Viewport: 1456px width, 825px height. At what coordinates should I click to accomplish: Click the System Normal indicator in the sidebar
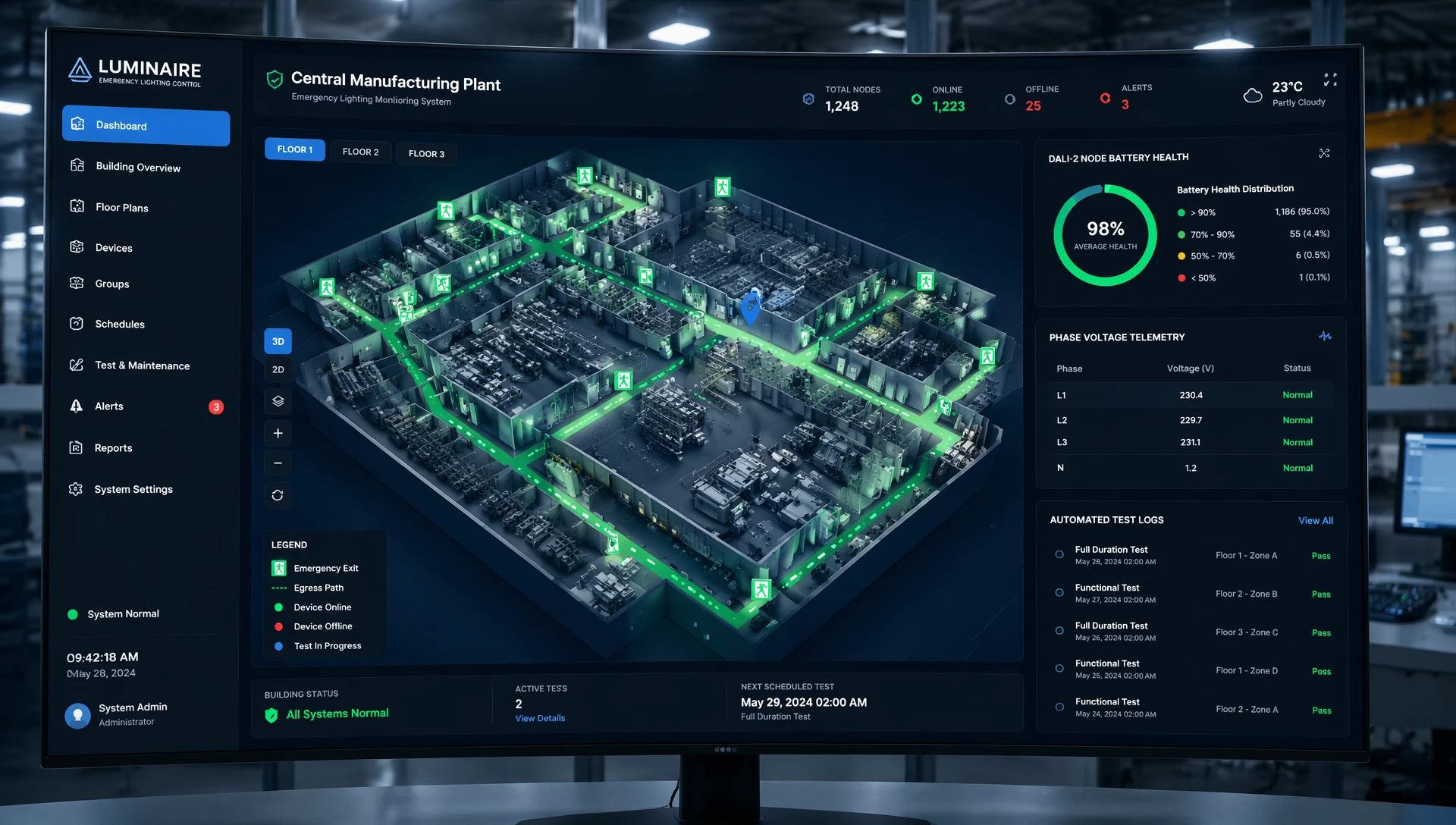114,614
